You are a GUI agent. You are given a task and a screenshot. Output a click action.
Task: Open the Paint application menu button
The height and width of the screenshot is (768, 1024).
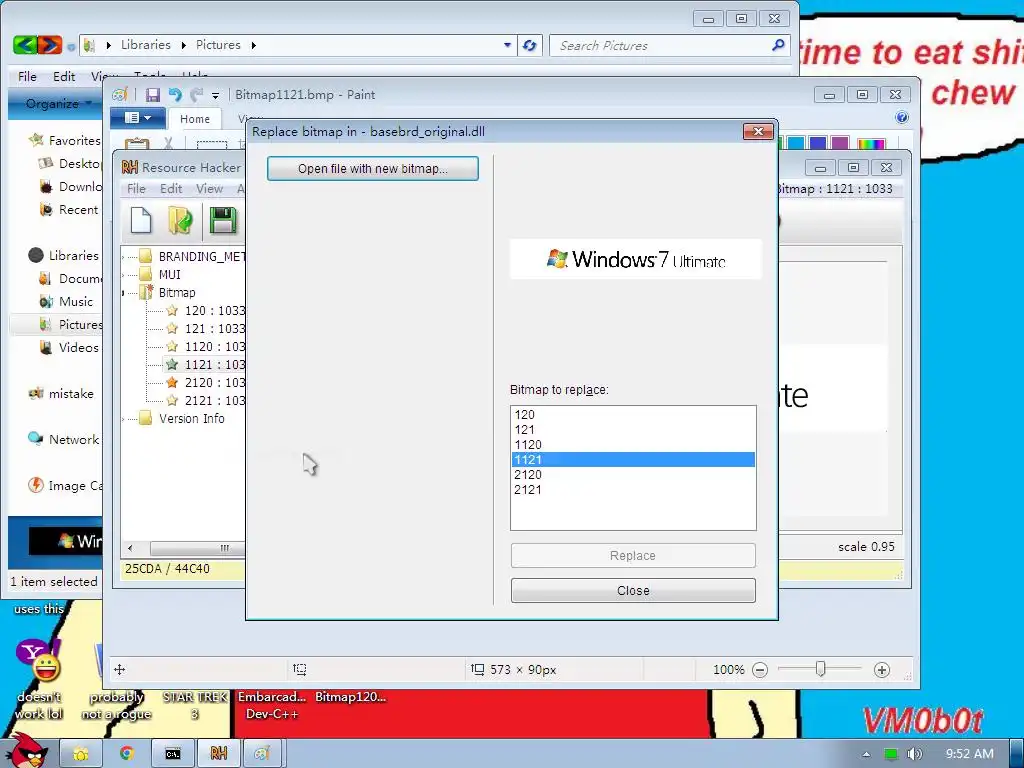(x=138, y=118)
